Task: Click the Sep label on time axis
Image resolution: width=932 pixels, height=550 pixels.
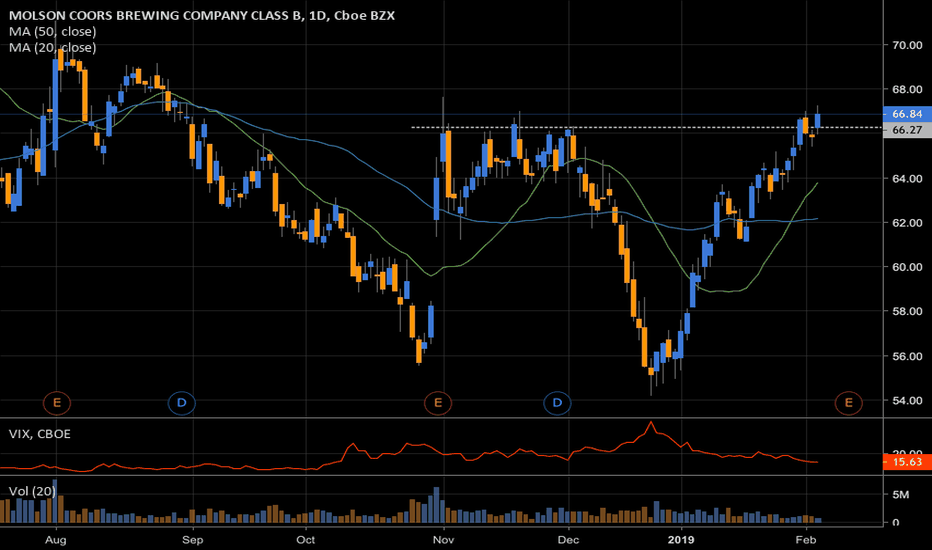Action: (193, 540)
